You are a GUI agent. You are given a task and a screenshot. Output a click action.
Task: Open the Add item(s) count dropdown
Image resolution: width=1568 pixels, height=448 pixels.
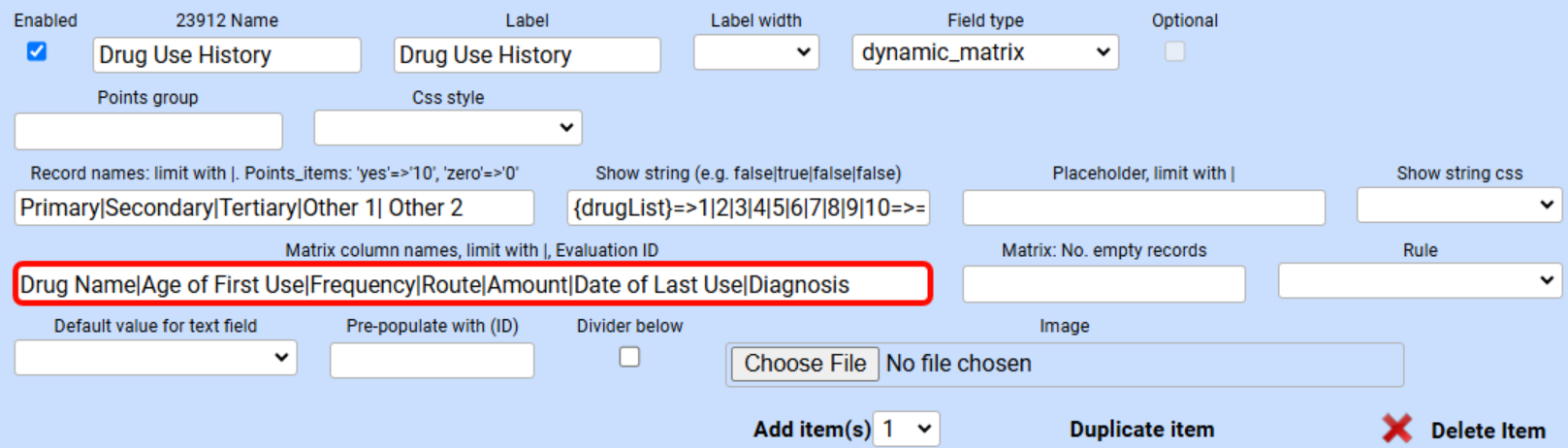(x=907, y=429)
